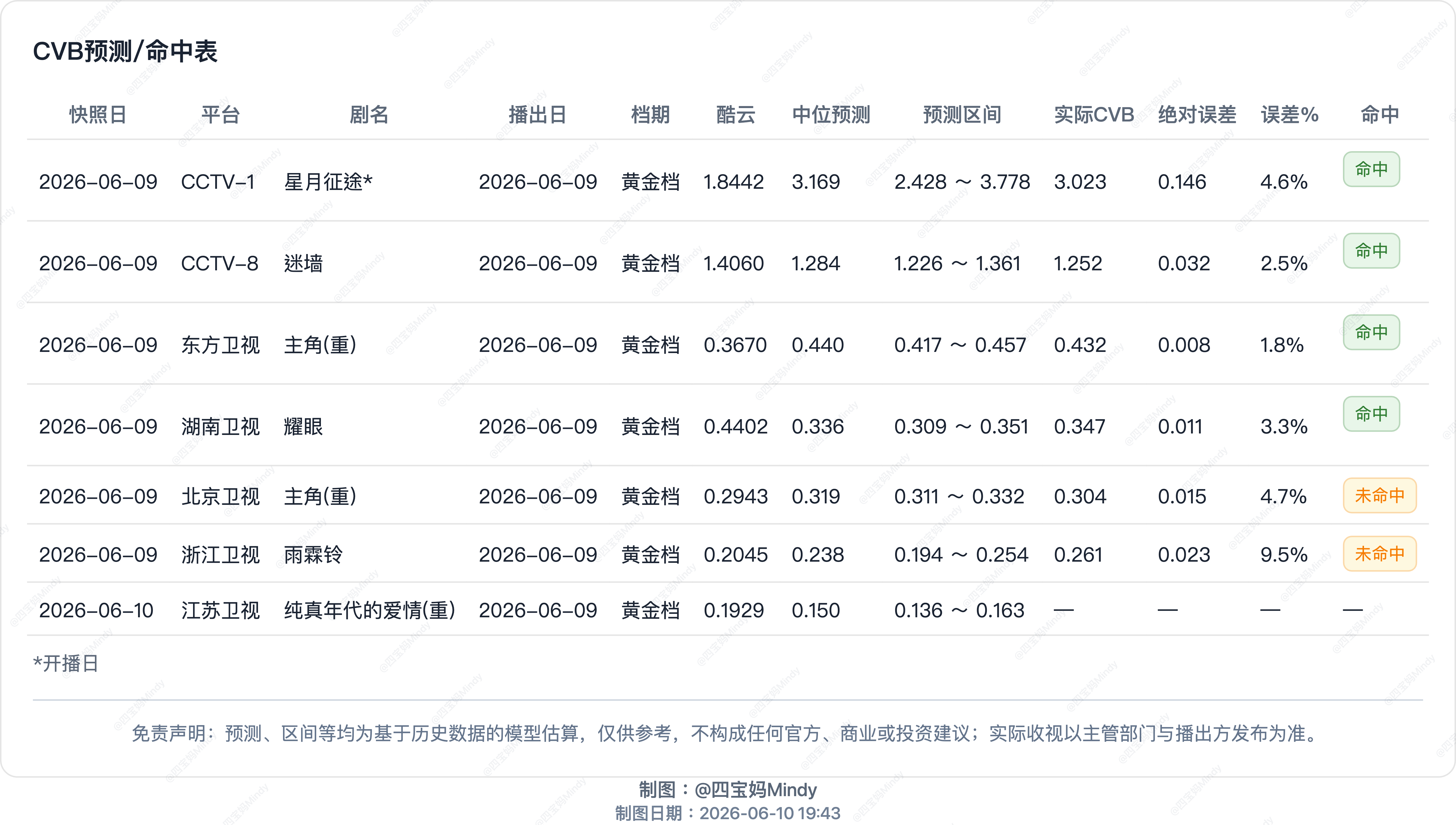Click the 酷云 column header
Viewport: 1456px width, 825px height.
coord(736,115)
